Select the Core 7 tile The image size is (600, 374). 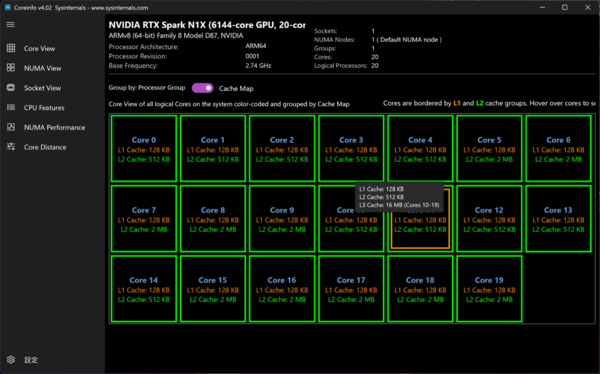coord(144,219)
